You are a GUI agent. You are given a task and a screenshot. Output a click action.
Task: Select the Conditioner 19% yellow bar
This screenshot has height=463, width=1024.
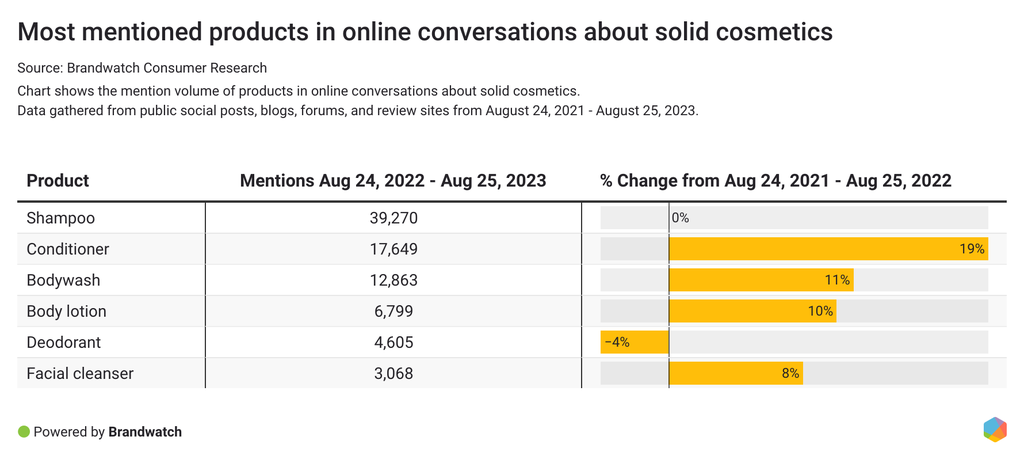coord(828,249)
